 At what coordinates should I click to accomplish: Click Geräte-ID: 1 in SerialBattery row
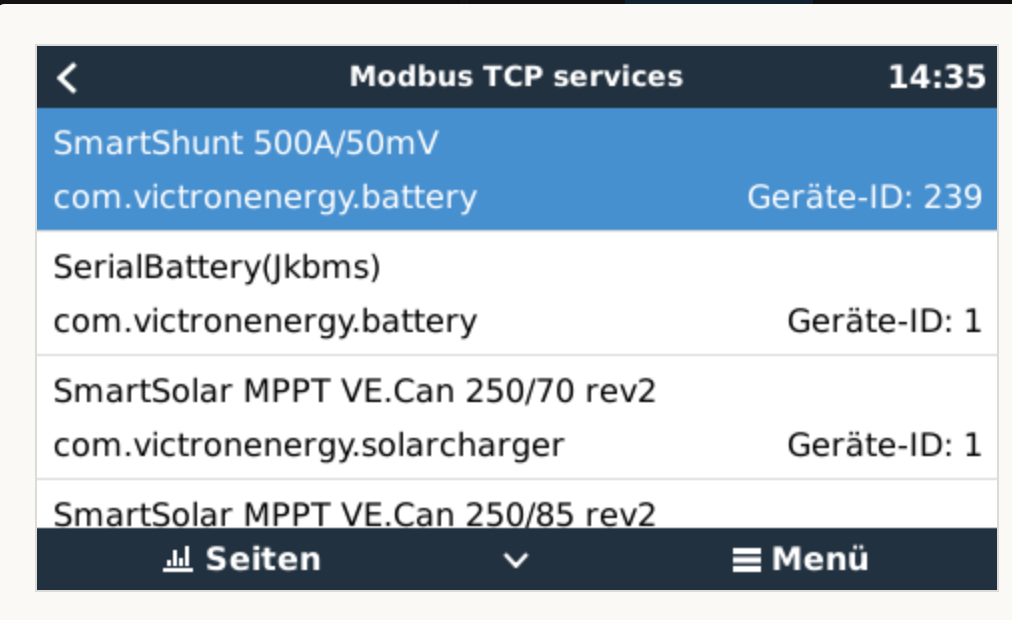point(884,321)
